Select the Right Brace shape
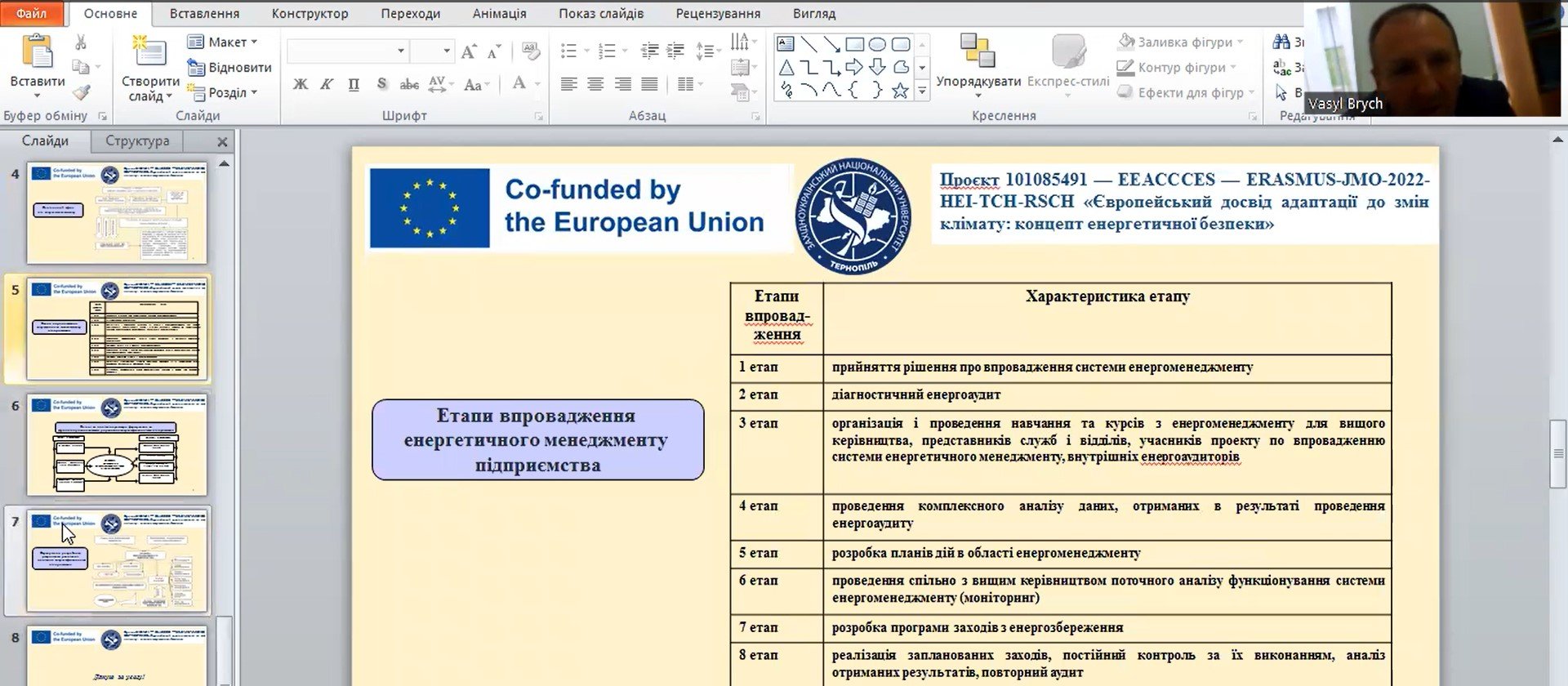Screen dimensions: 1568x686 877,90
